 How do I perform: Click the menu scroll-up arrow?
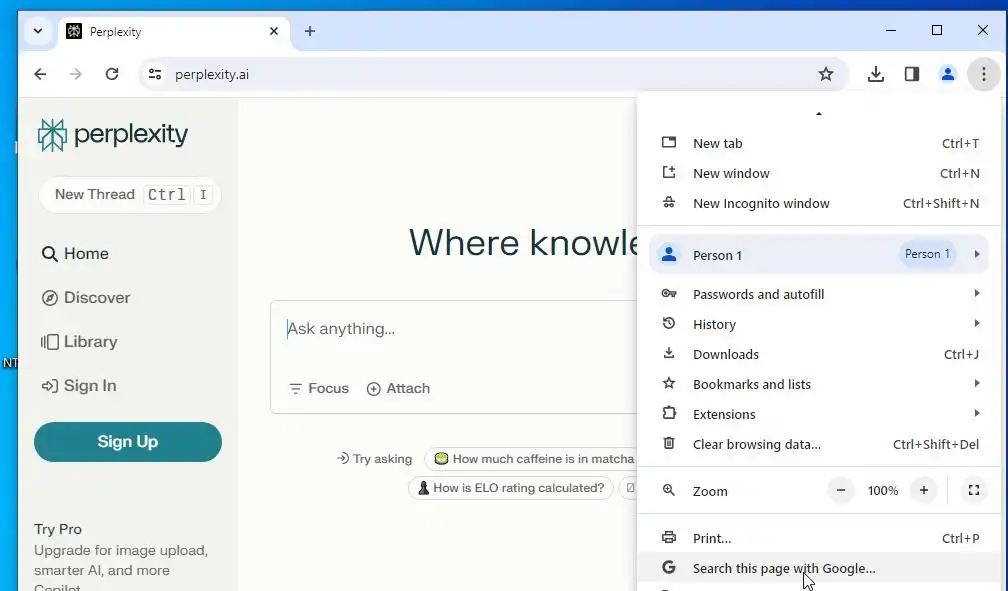[818, 114]
